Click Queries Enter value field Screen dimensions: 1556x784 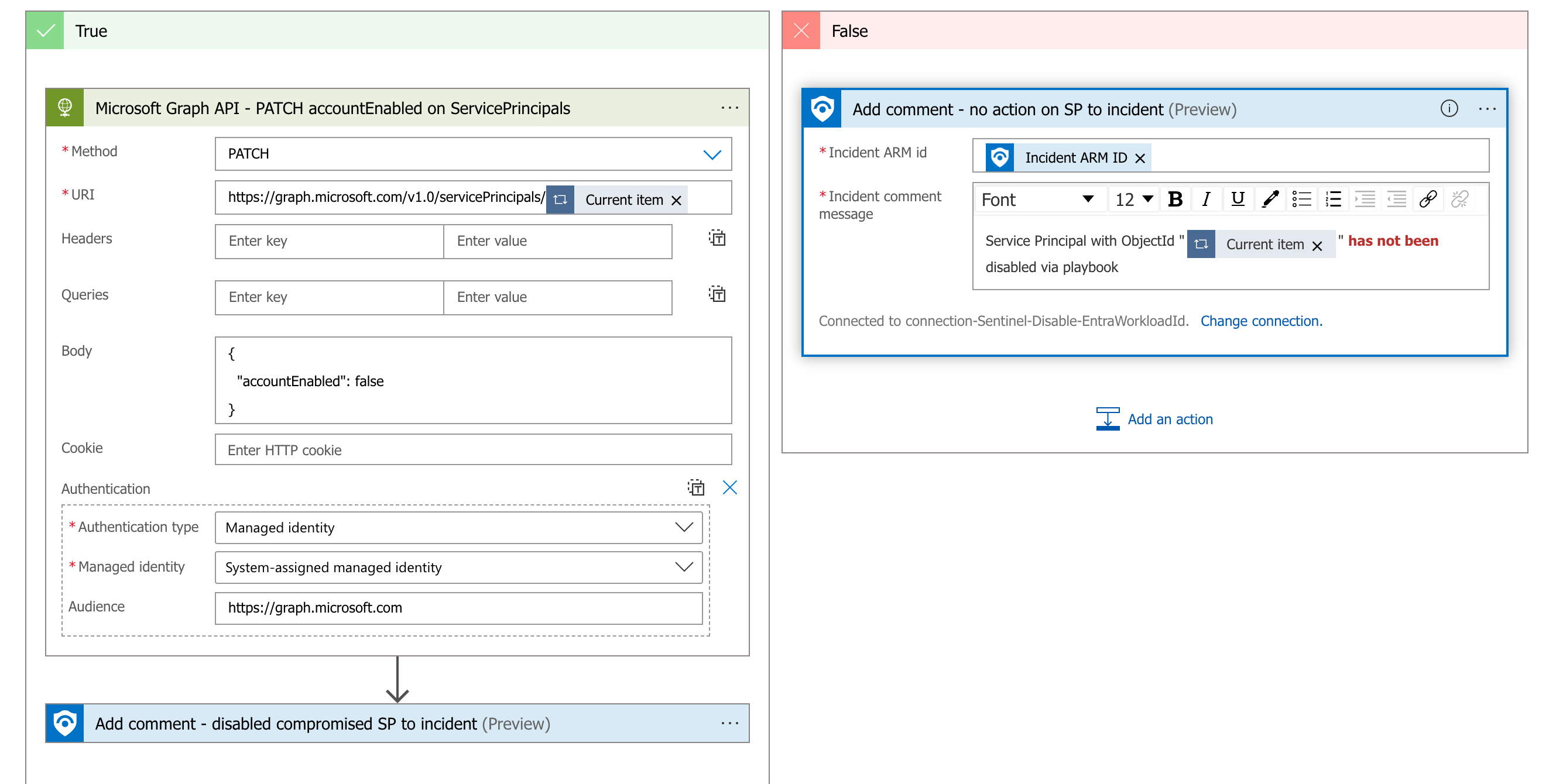[x=557, y=298]
